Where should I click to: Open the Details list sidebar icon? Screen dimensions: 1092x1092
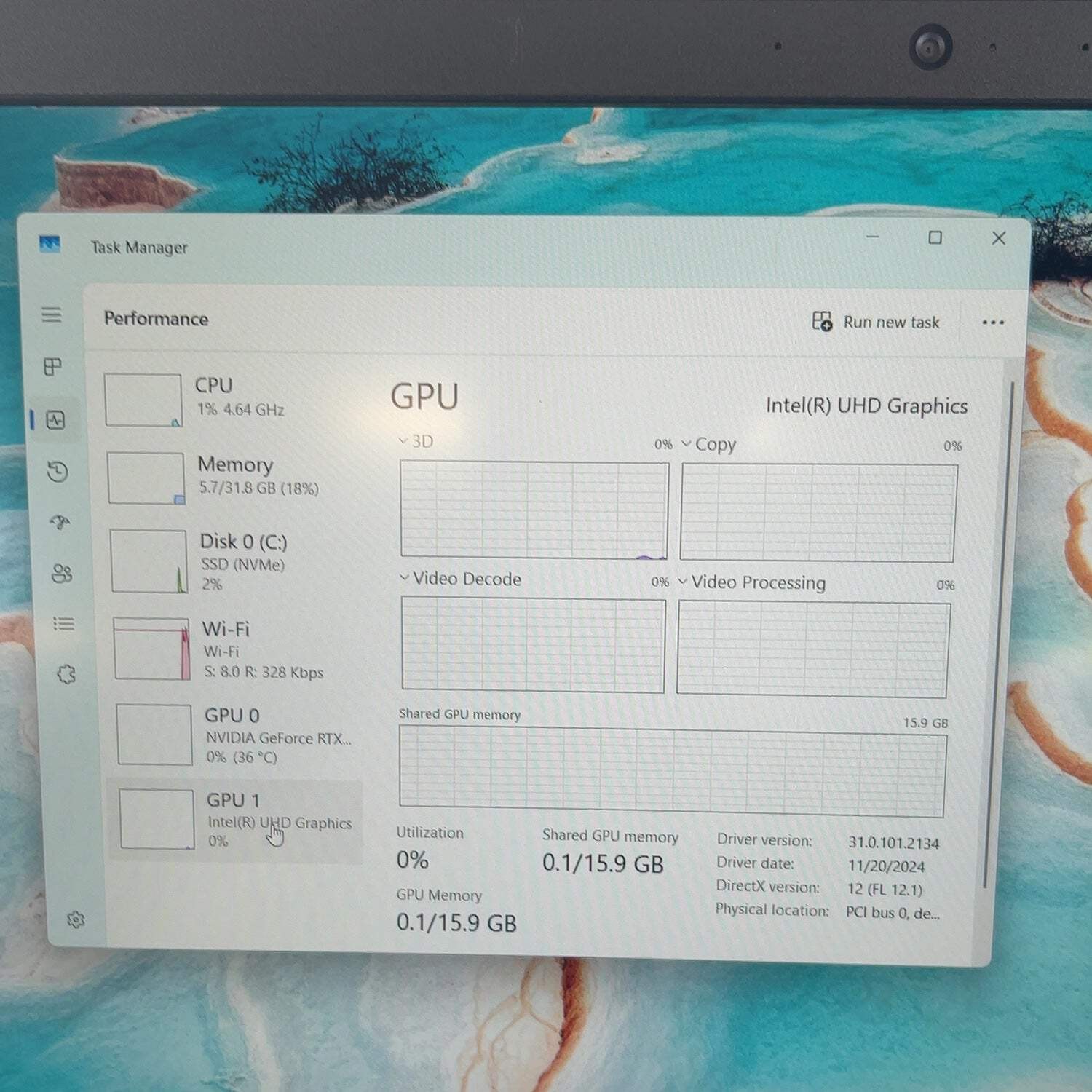(63, 624)
